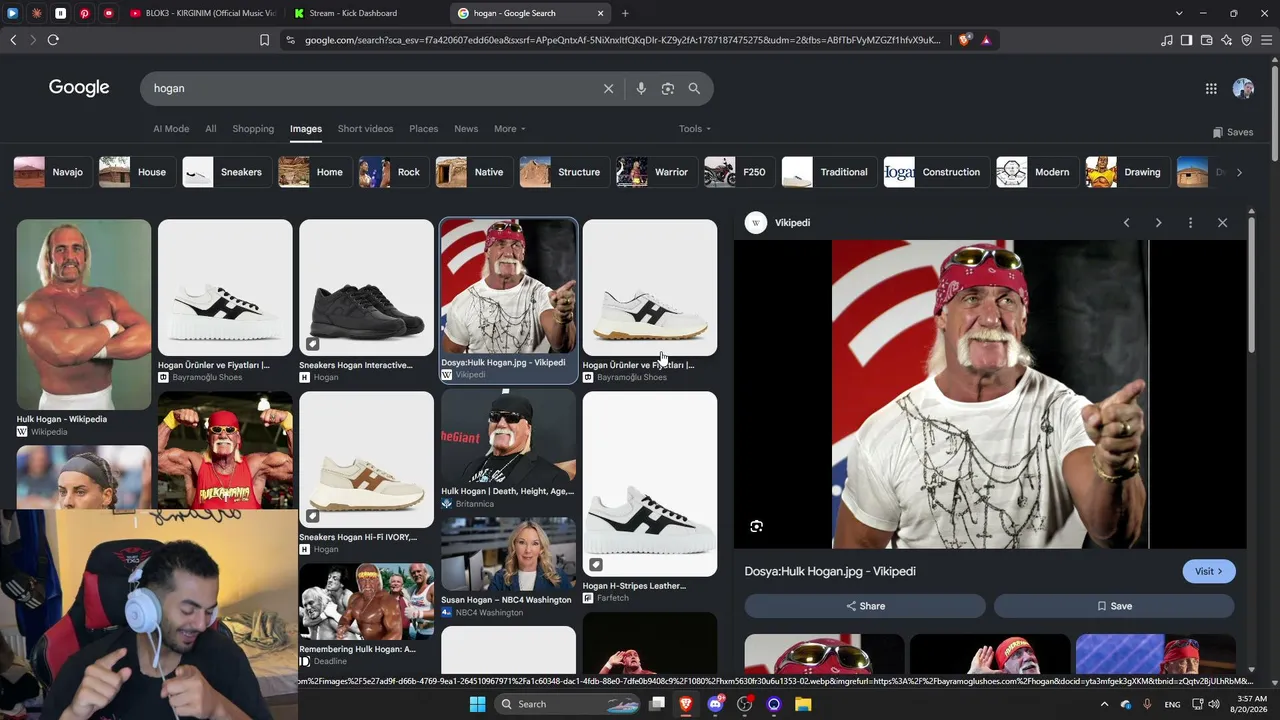1280x720 pixels.
Task: Open the Sneakers Hogan Interactive image result
Action: [x=366, y=301]
